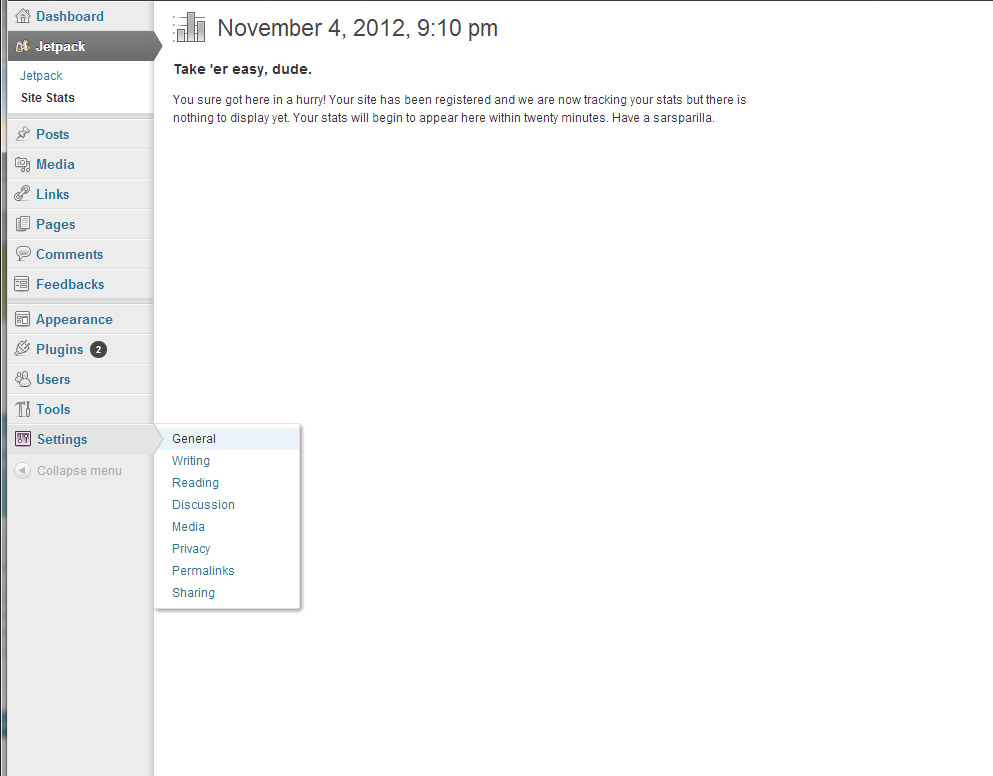This screenshot has height=776, width=993.
Task: Click the Posts pushpin icon
Action: tap(22, 134)
